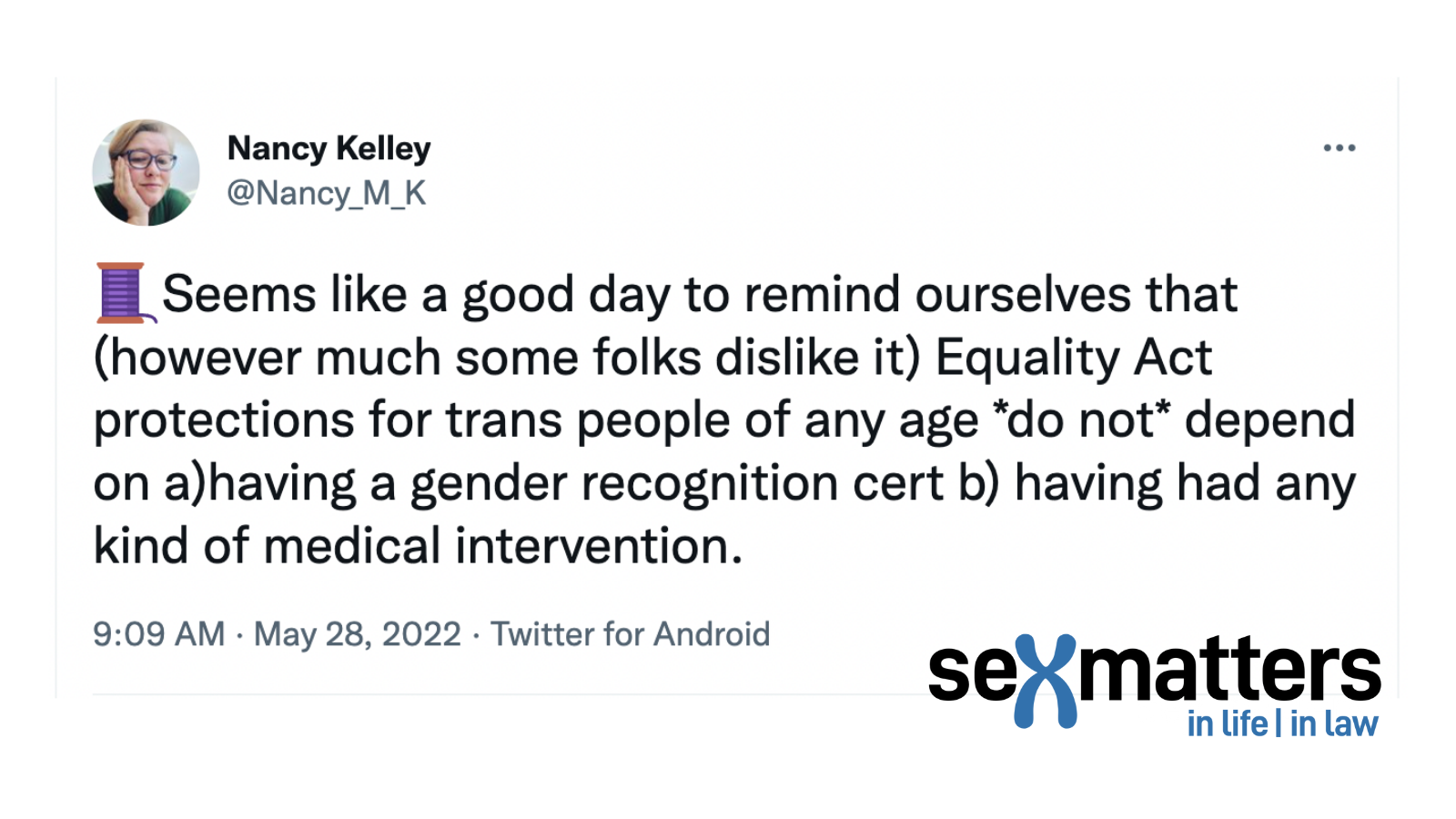Open the Nancy Kelley display name

pos(329,147)
